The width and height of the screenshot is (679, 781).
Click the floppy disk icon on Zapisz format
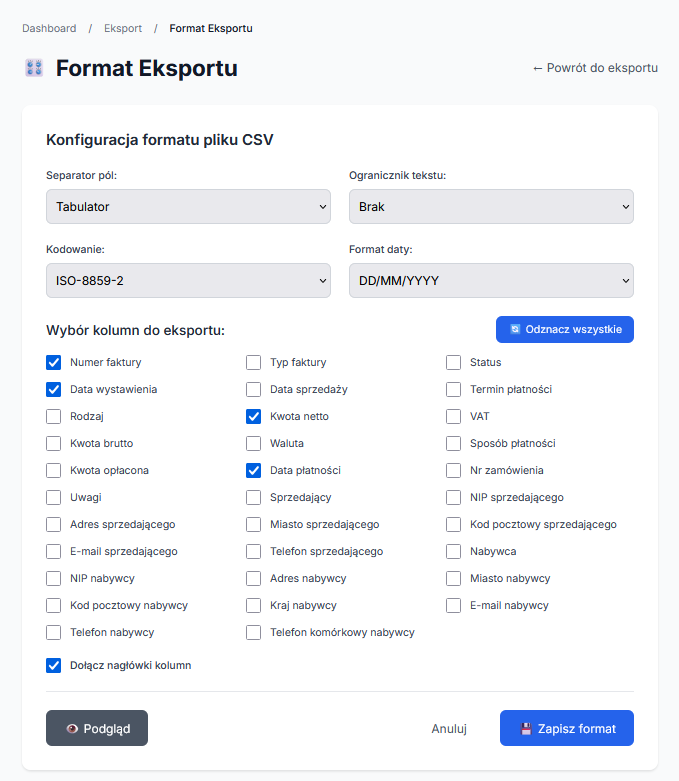[526, 729]
